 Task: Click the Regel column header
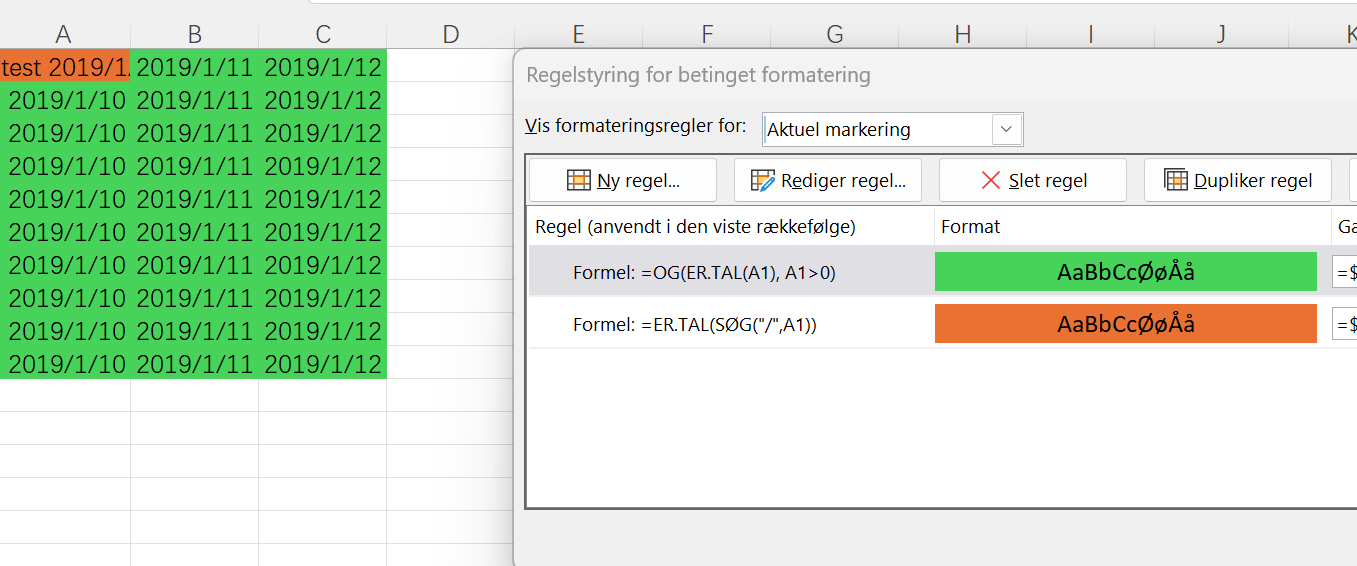[695, 227]
